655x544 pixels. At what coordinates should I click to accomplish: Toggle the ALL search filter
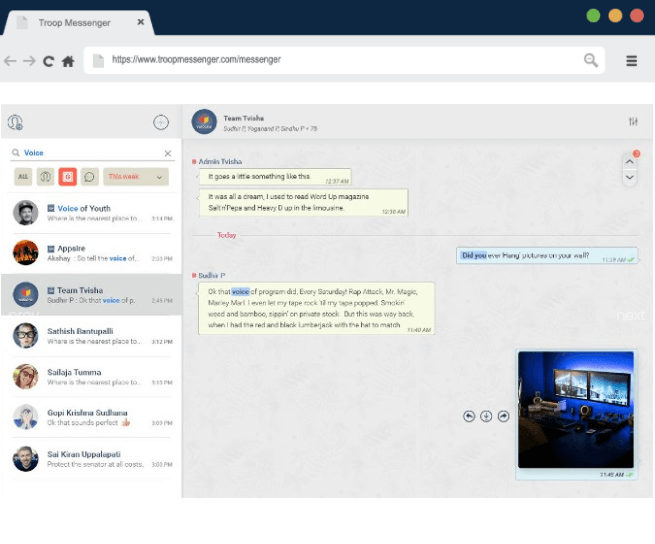22,177
